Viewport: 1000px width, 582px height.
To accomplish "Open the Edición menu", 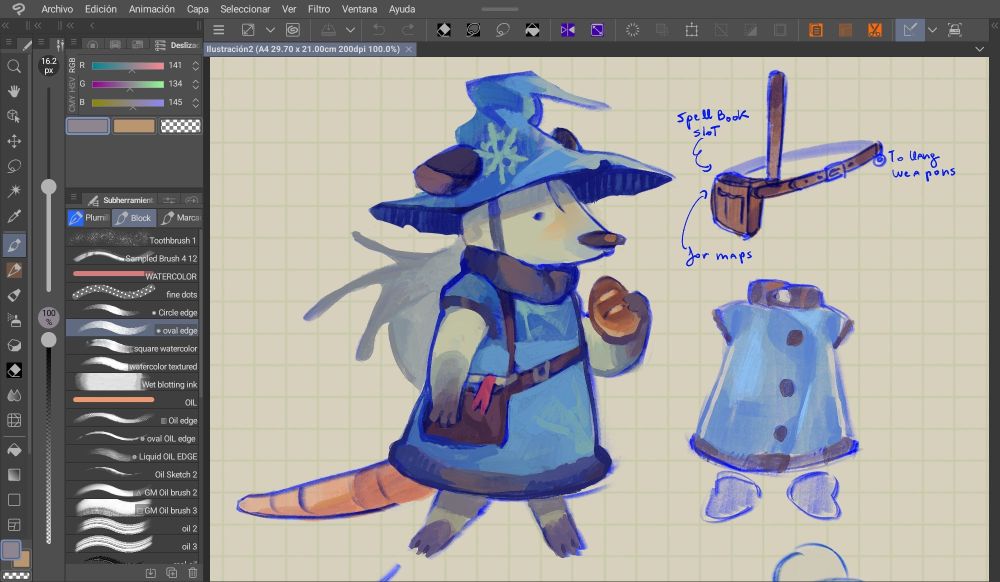I will pos(101,9).
